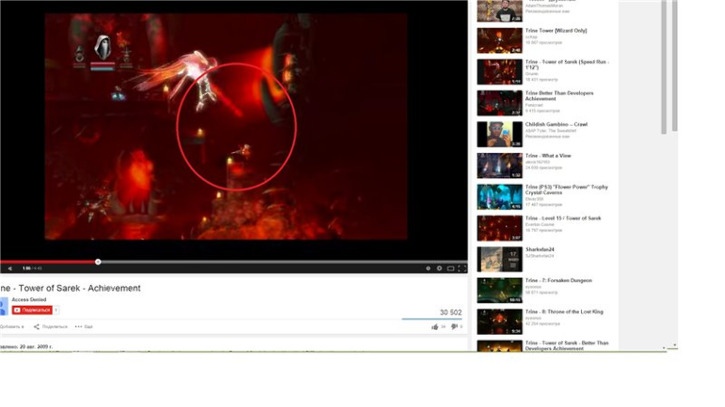The width and height of the screenshot is (725, 407).
Task: Click the share icon below the video
Action: [37, 327]
